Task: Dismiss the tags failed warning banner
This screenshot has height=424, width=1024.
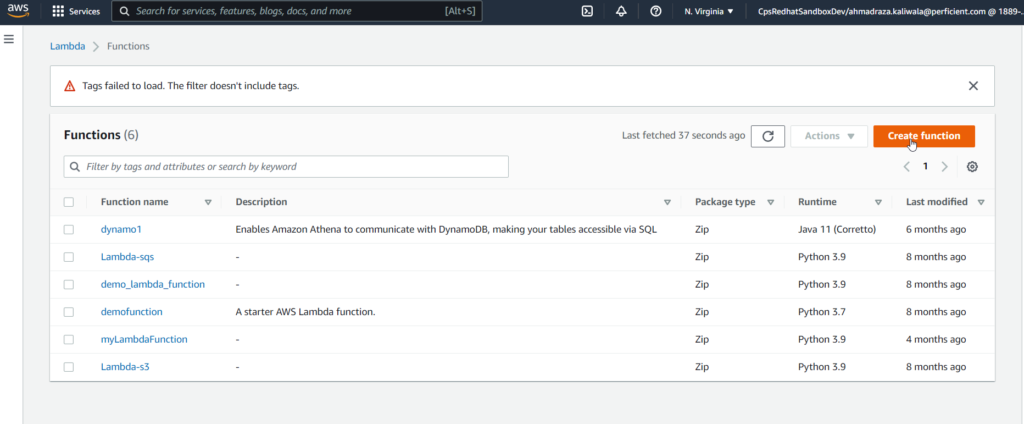Action: [x=973, y=86]
